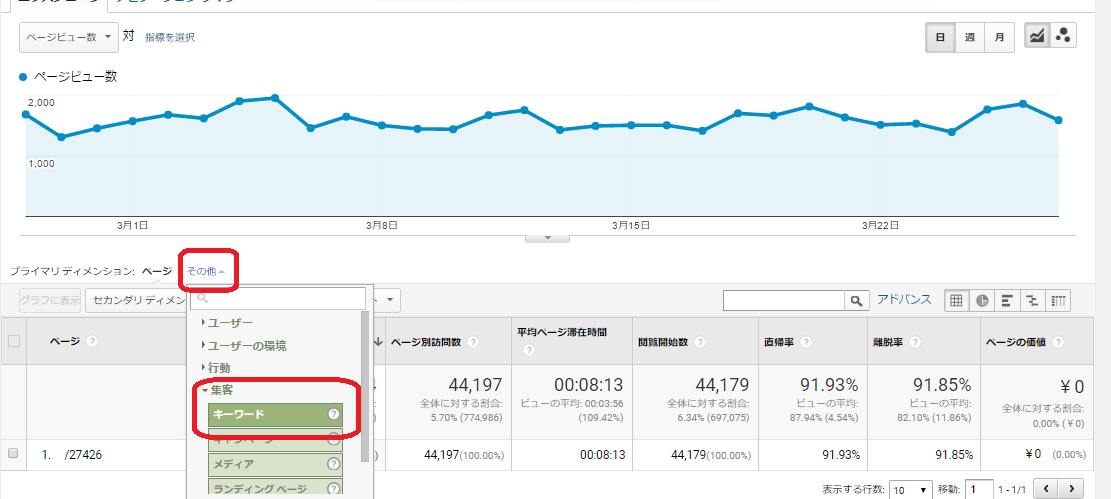1111x499 pixels.
Task: Switch to the line chart view icon
Action: pyautogui.click(x=1037, y=37)
